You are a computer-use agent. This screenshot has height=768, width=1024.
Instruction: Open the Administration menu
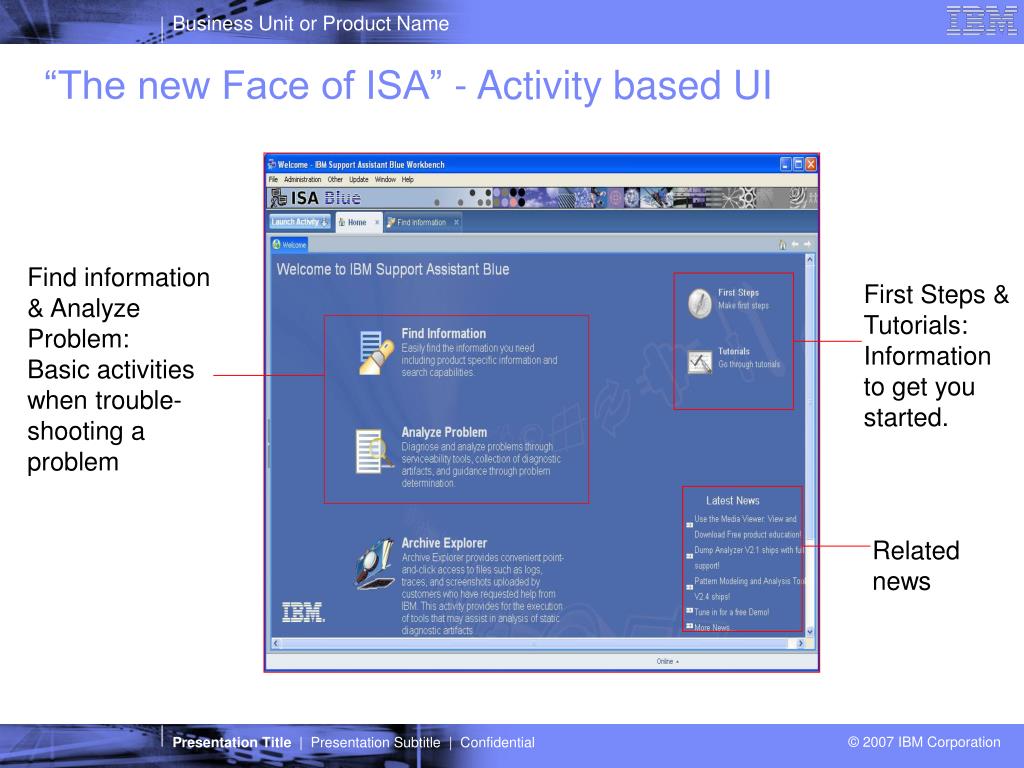point(302,180)
